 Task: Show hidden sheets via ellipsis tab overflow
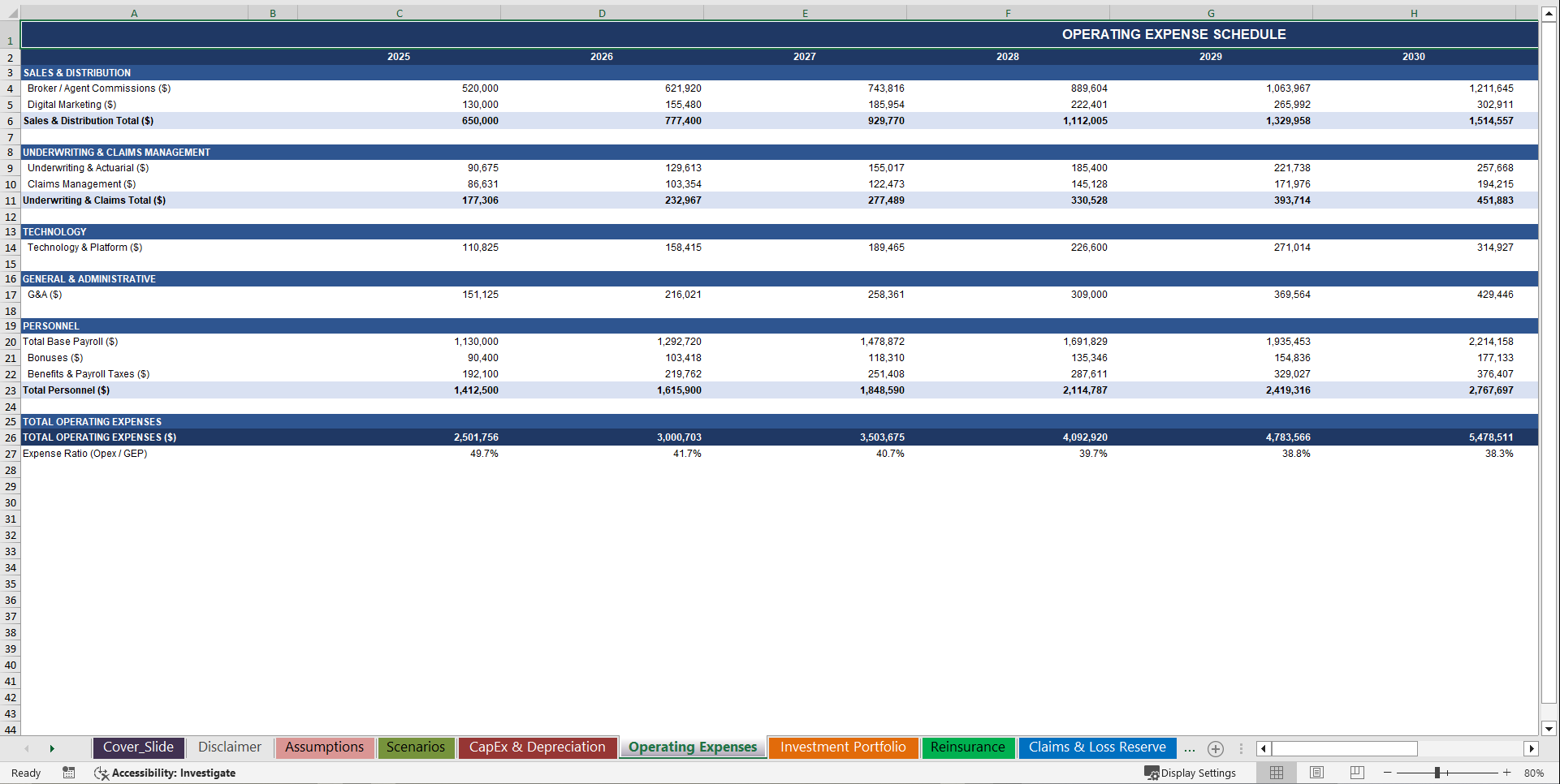[x=1190, y=748]
